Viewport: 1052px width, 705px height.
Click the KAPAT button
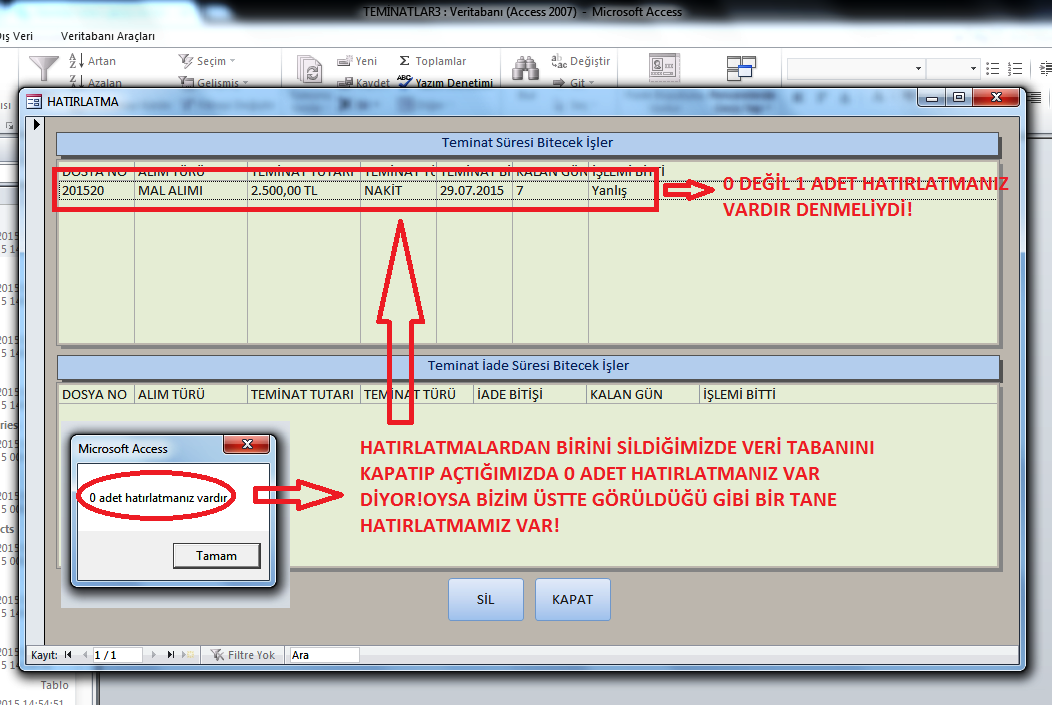[572, 600]
